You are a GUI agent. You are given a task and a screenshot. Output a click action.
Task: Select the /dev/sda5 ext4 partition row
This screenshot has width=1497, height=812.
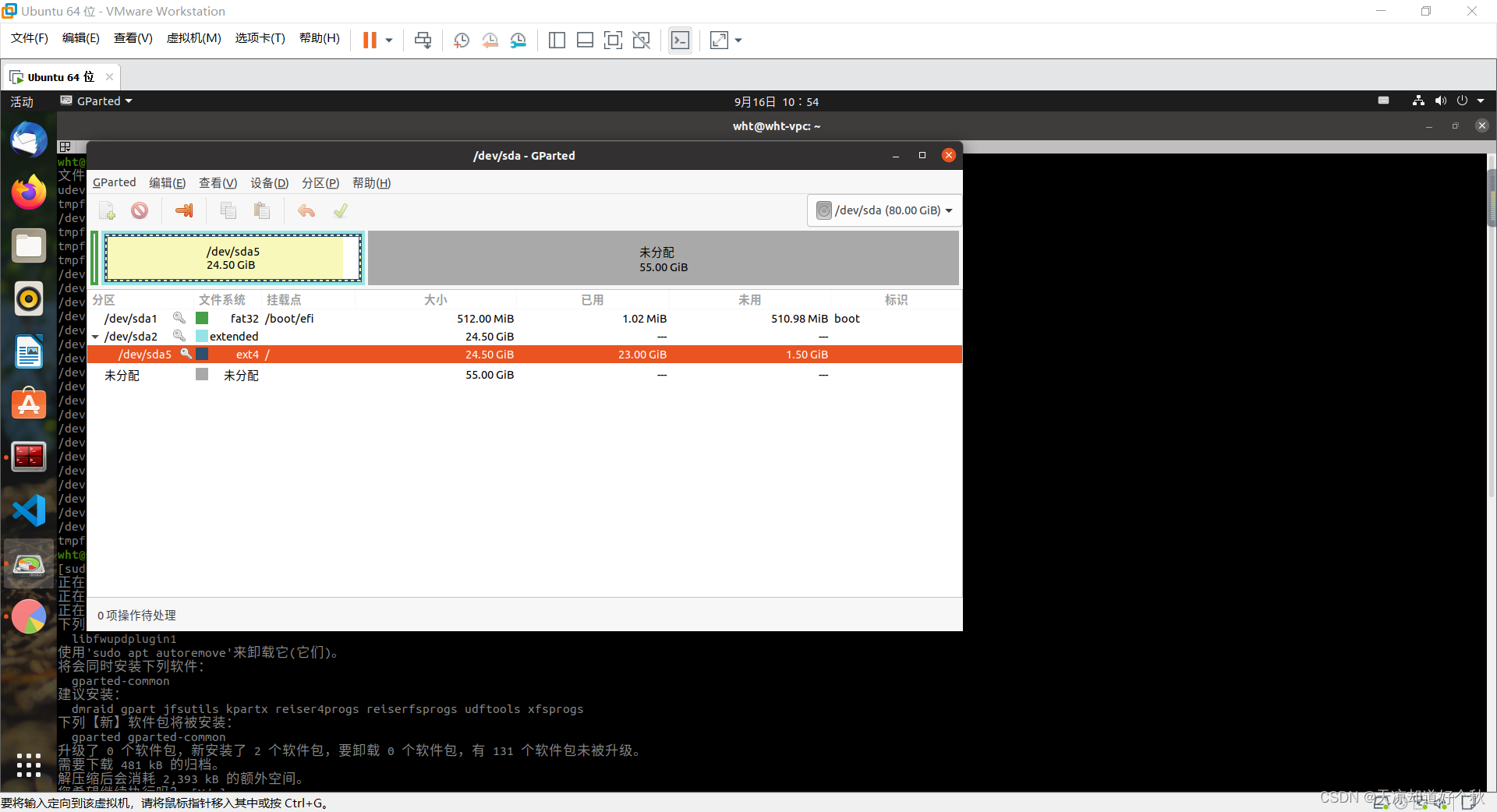click(x=525, y=354)
